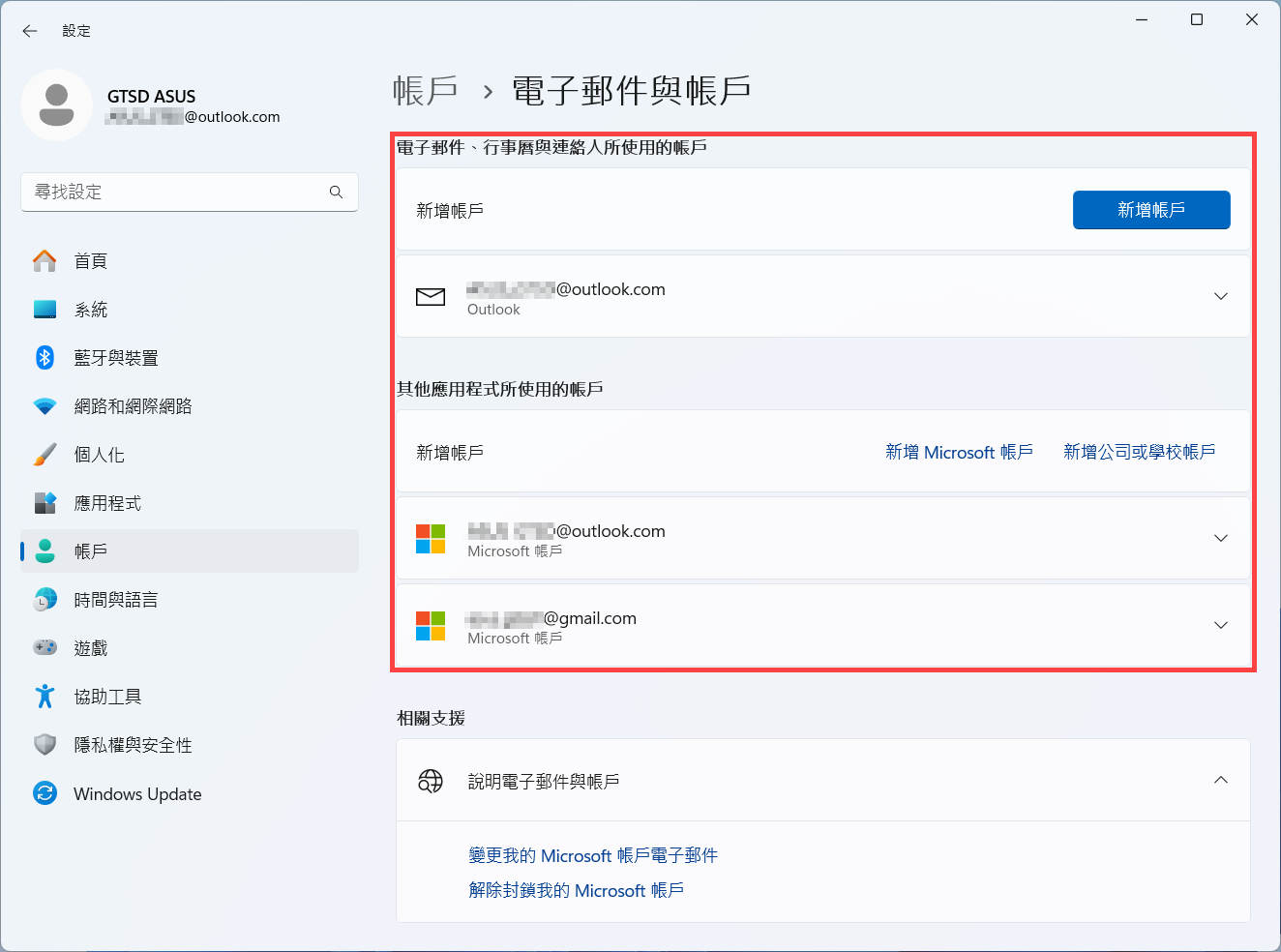
Task: Click 新增公司或學校帳戶 link
Action: point(1140,452)
